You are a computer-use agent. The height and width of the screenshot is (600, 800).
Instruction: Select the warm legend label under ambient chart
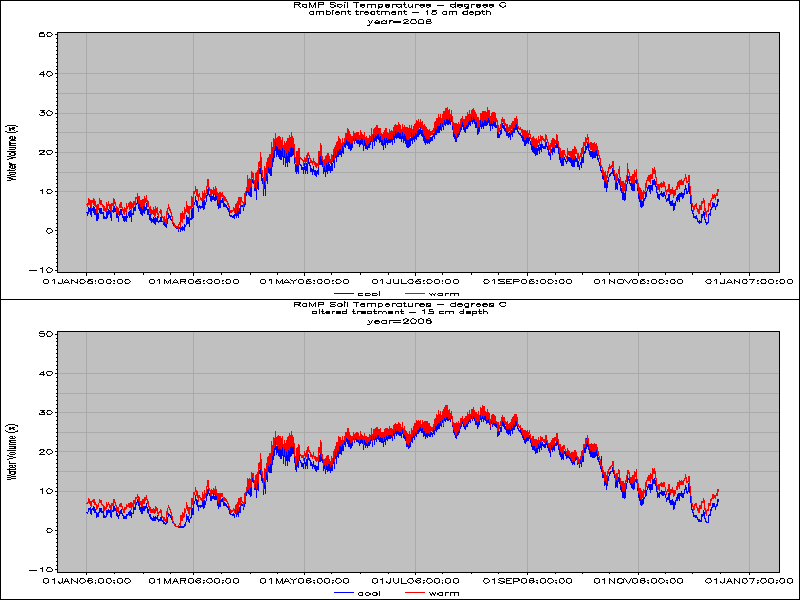point(445,293)
